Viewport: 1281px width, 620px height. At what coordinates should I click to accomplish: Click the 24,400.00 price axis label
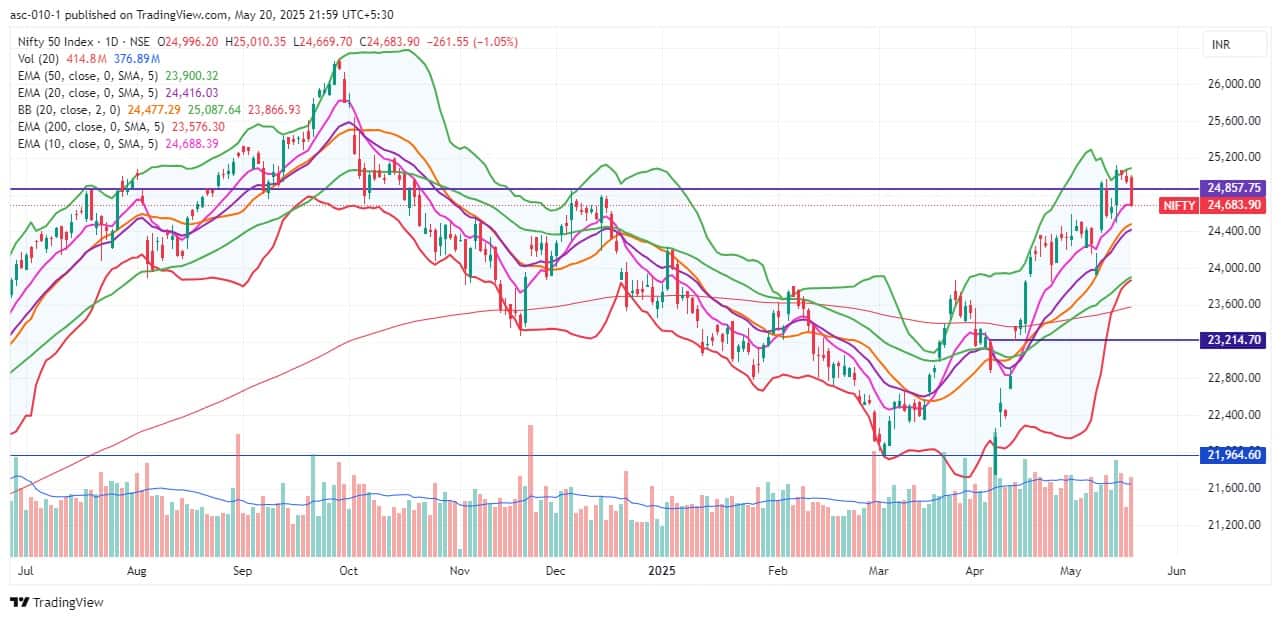coord(1235,231)
